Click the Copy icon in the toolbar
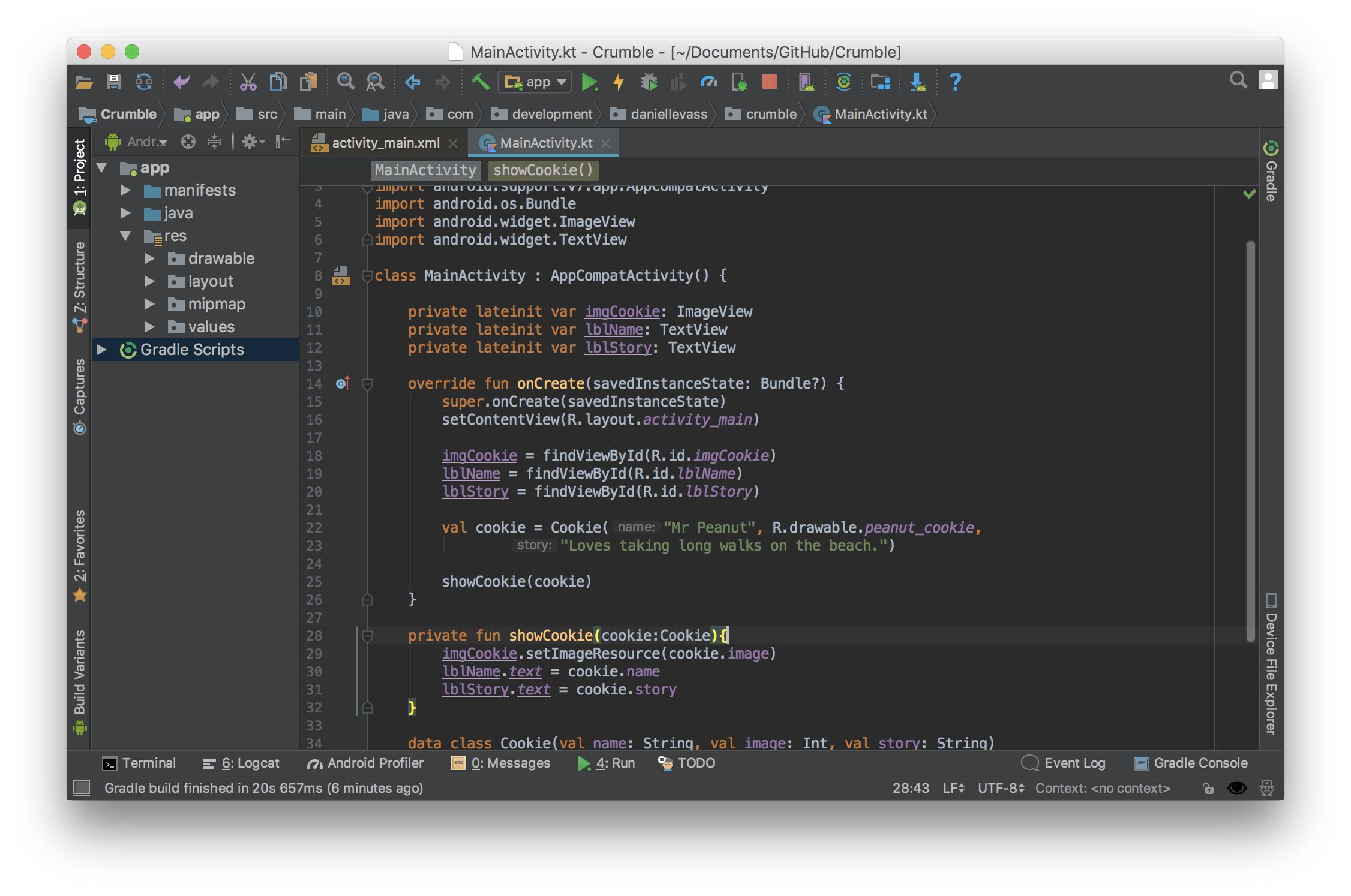The image size is (1351, 896). coord(278,82)
